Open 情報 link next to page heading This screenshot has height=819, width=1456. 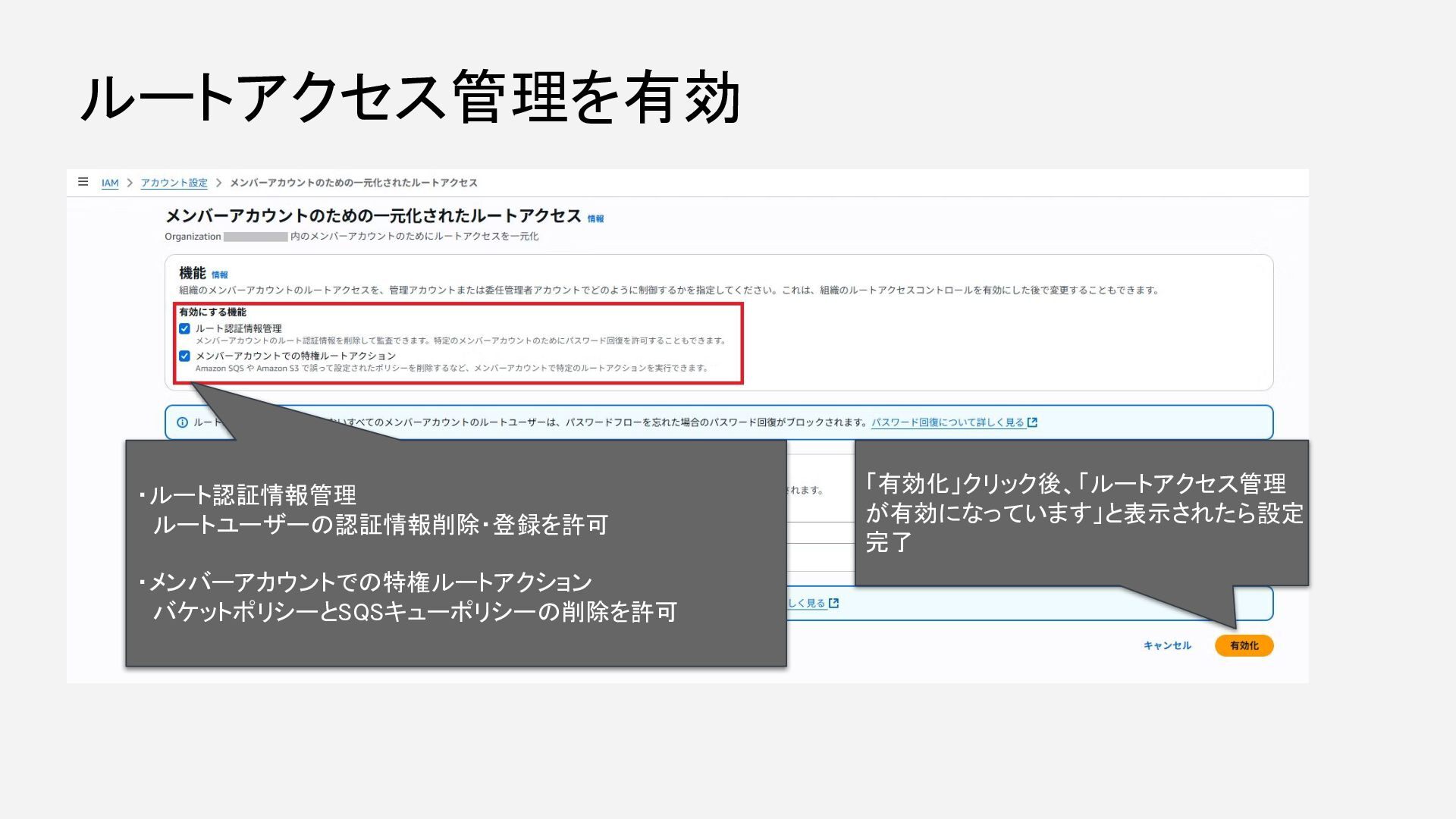click(x=595, y=219)
